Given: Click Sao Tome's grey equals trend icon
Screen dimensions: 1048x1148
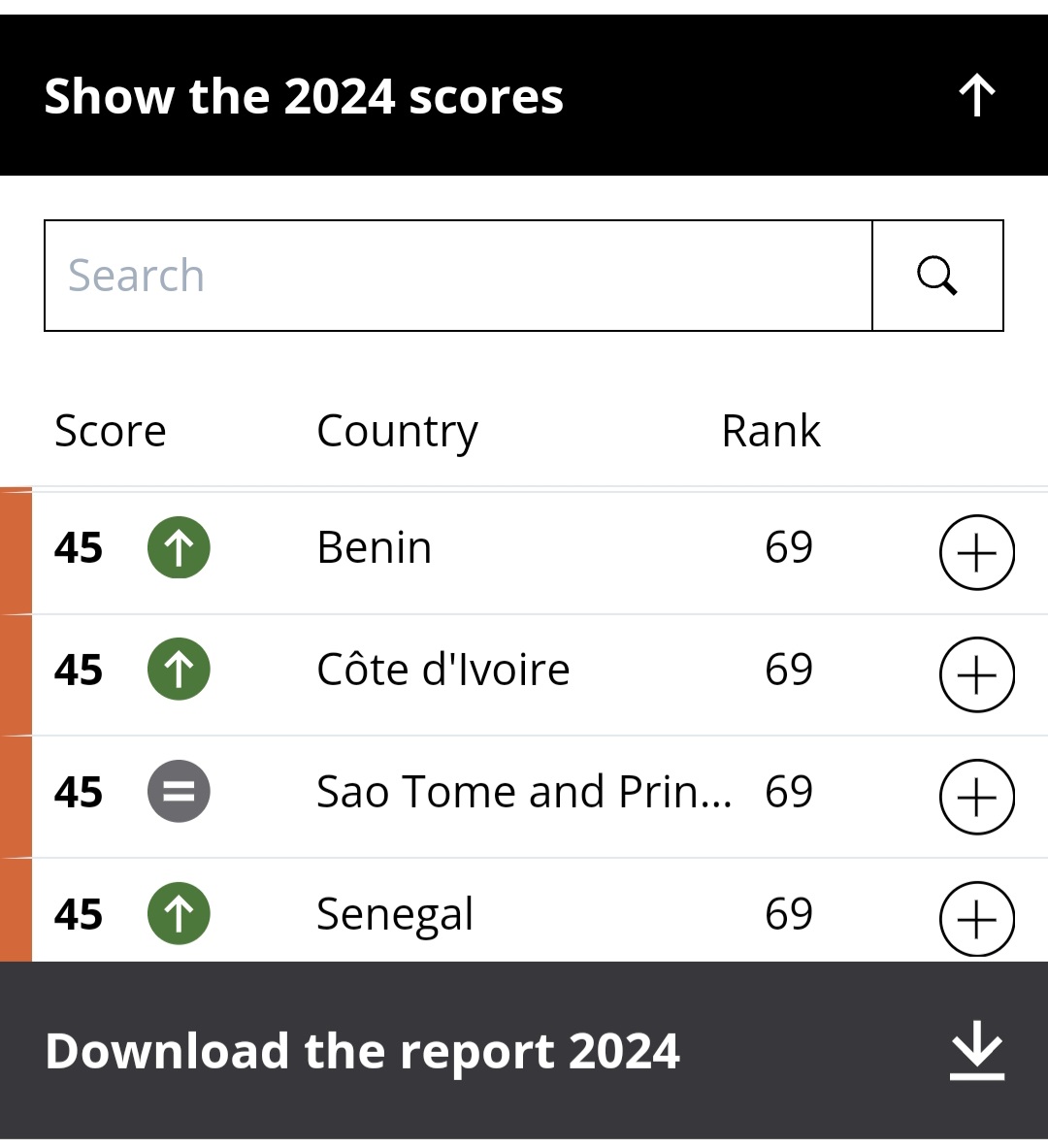Looking at the screenshot, I should click(179, 792).
